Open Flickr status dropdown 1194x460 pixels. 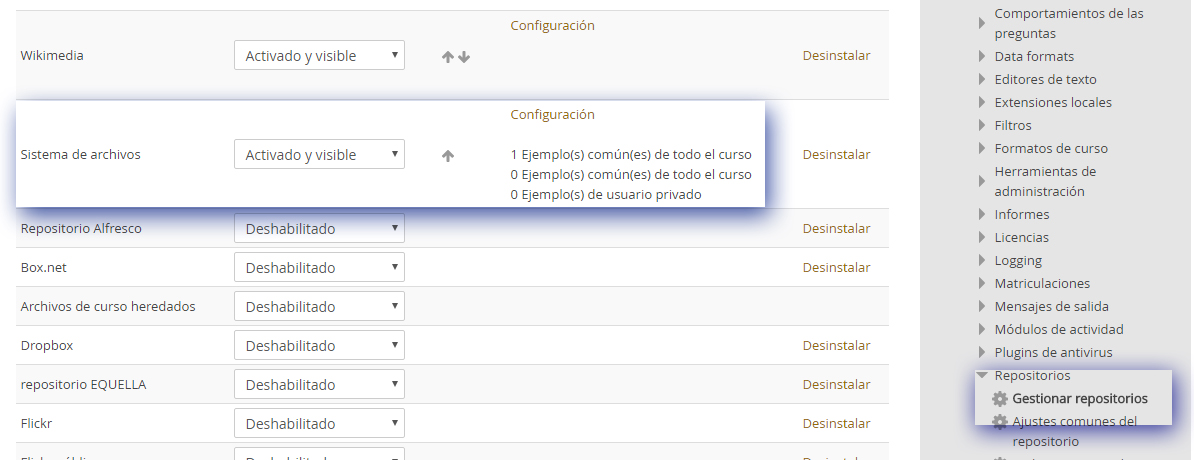tap(319, 423)
